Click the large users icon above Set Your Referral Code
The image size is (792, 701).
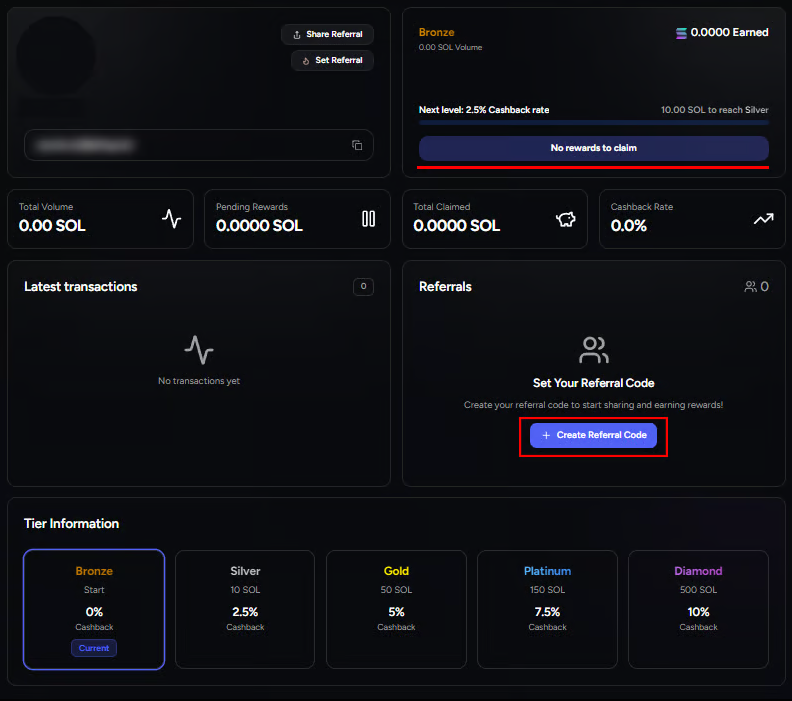coord(593,349)
